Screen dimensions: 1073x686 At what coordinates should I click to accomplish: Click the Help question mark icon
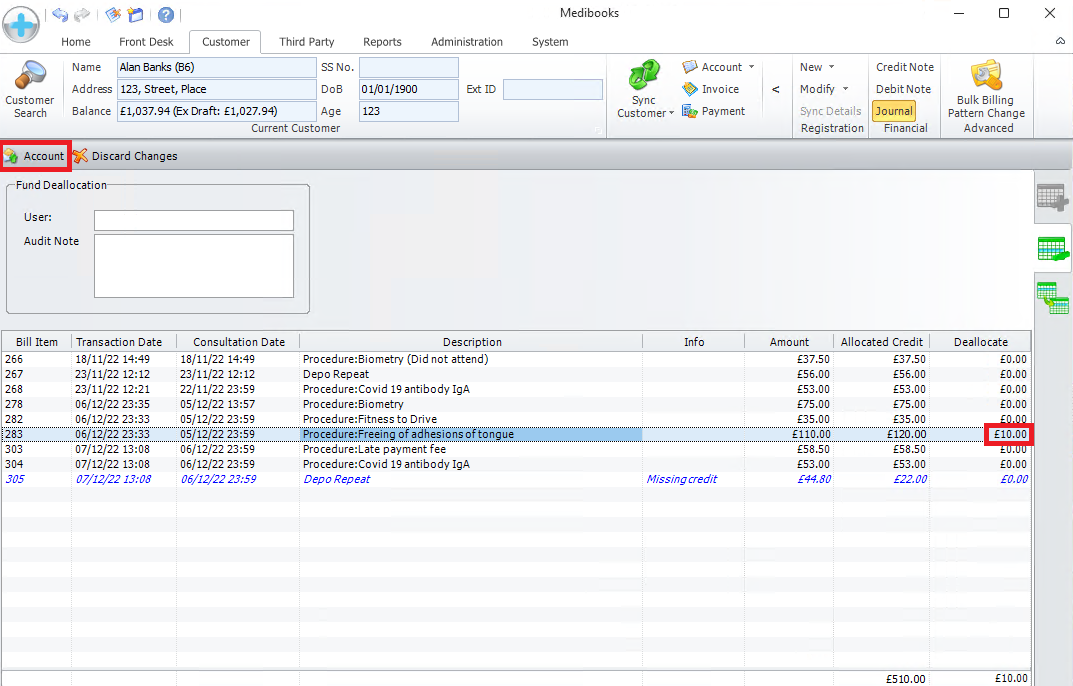(165, 14)
